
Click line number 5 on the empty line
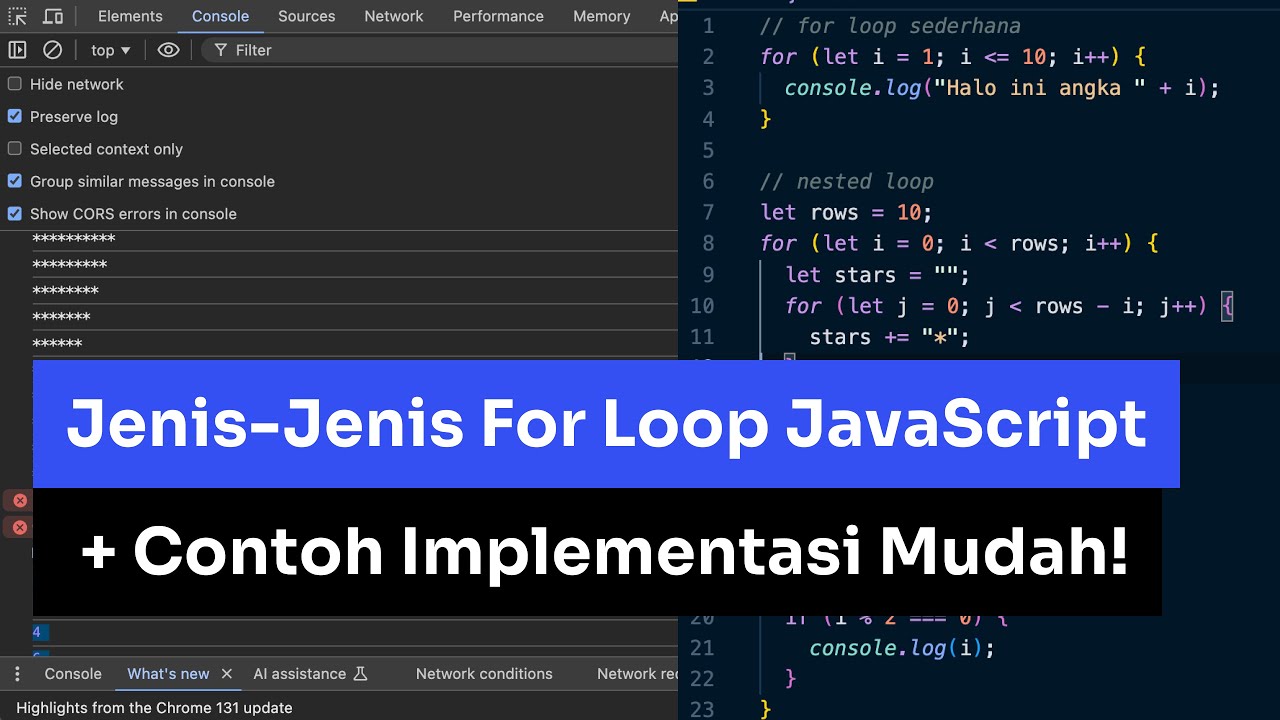(x=708, y=151)
